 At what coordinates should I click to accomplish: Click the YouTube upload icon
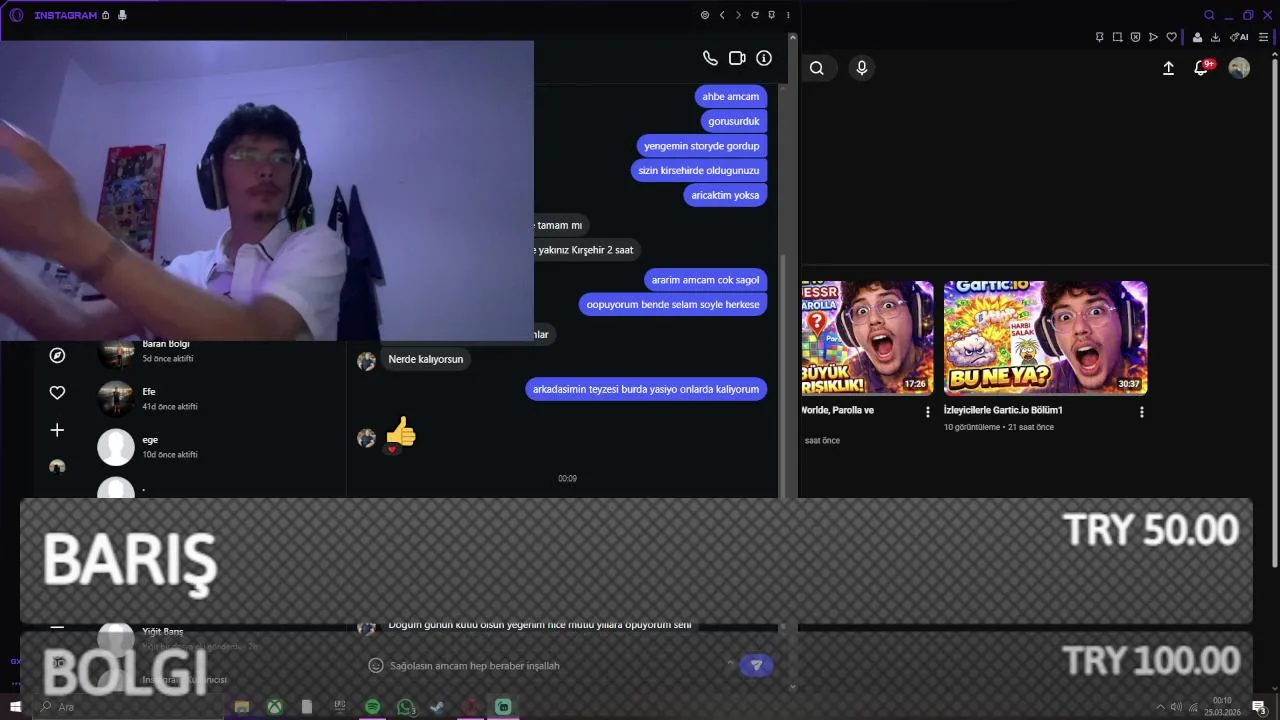click(x=1168, y=68)
